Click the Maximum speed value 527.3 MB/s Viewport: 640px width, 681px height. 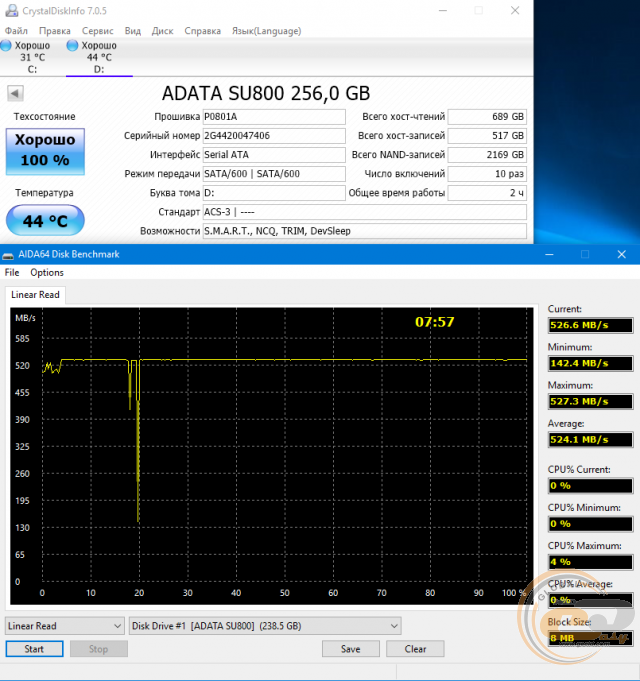pos(591,402)
